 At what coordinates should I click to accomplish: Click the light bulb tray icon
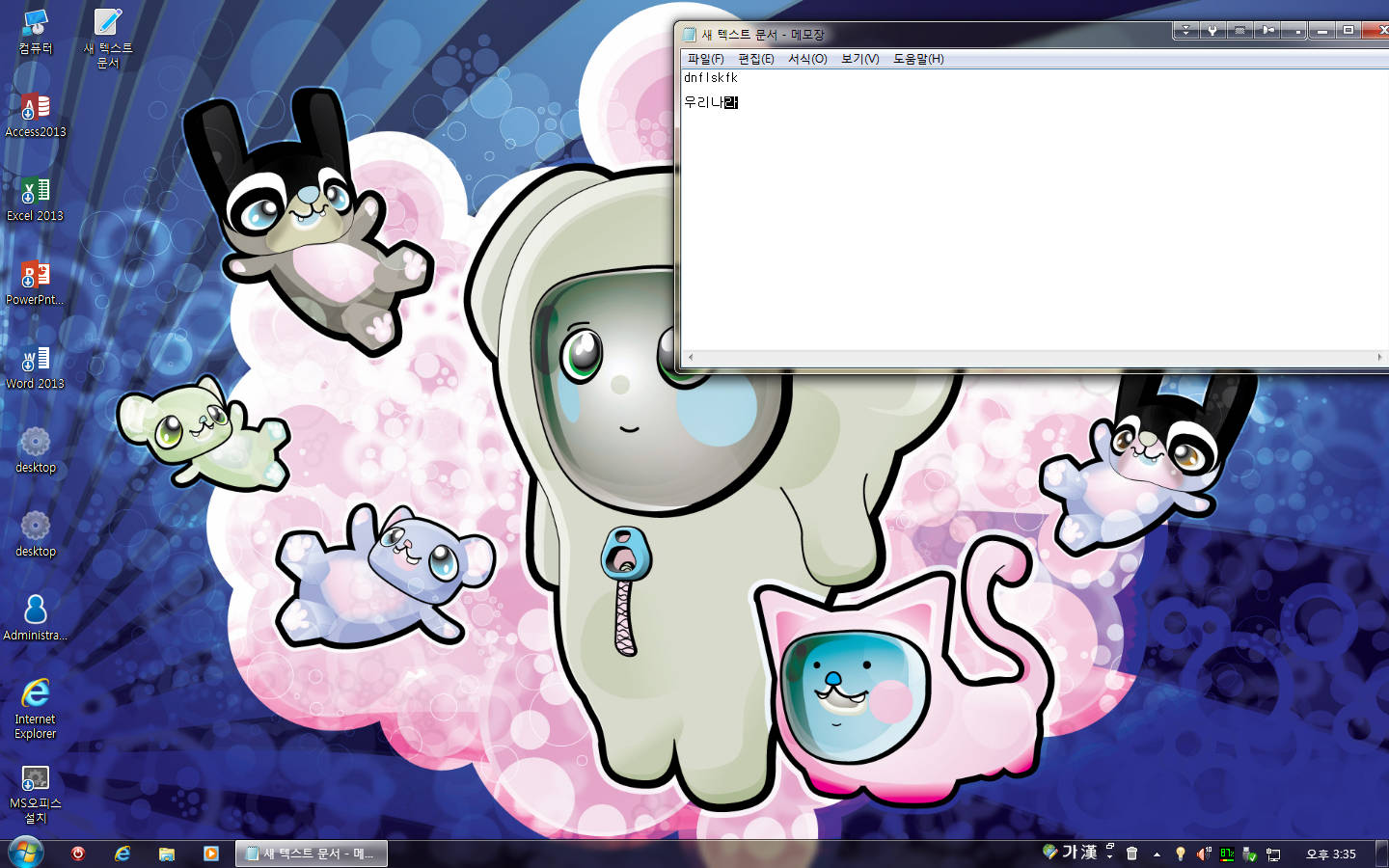pos(1180,854)
